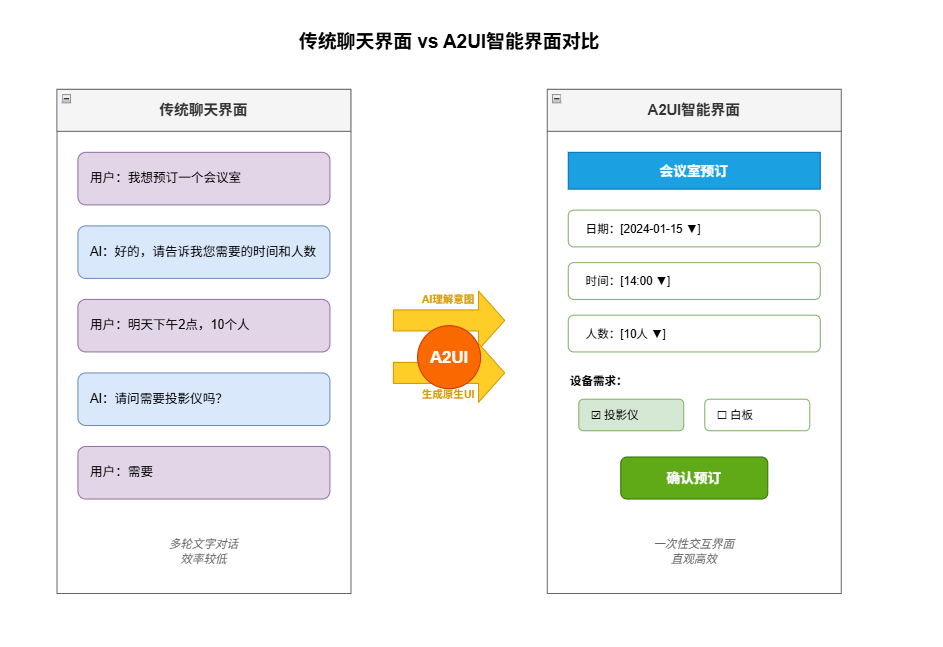
Task: Click the blue 会议室预订 header
Action: tap(694, 170)
